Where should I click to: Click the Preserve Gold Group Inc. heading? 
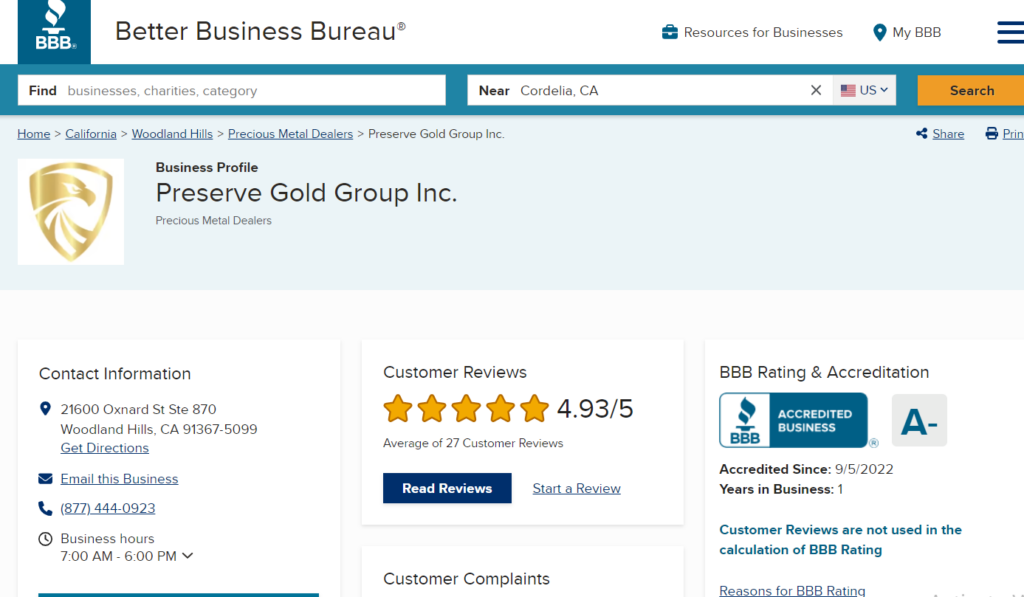coord(306,193)
